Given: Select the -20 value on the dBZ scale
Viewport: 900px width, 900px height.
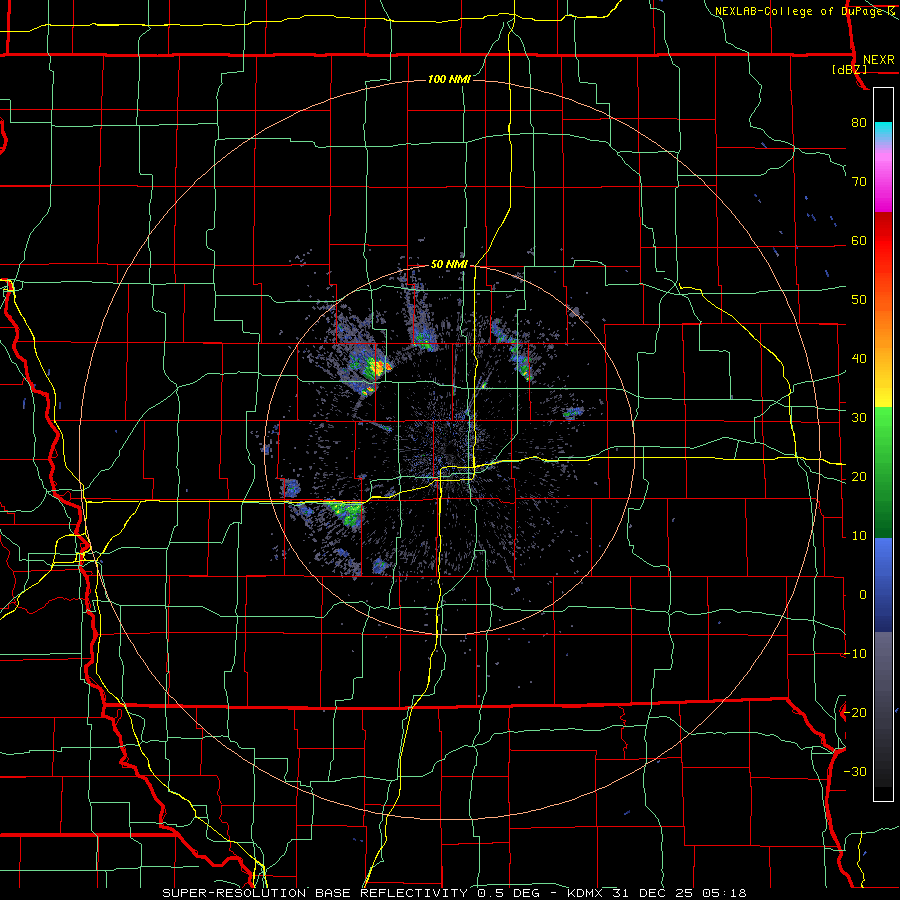Looking at the screenshot, I should coord(855,713).
